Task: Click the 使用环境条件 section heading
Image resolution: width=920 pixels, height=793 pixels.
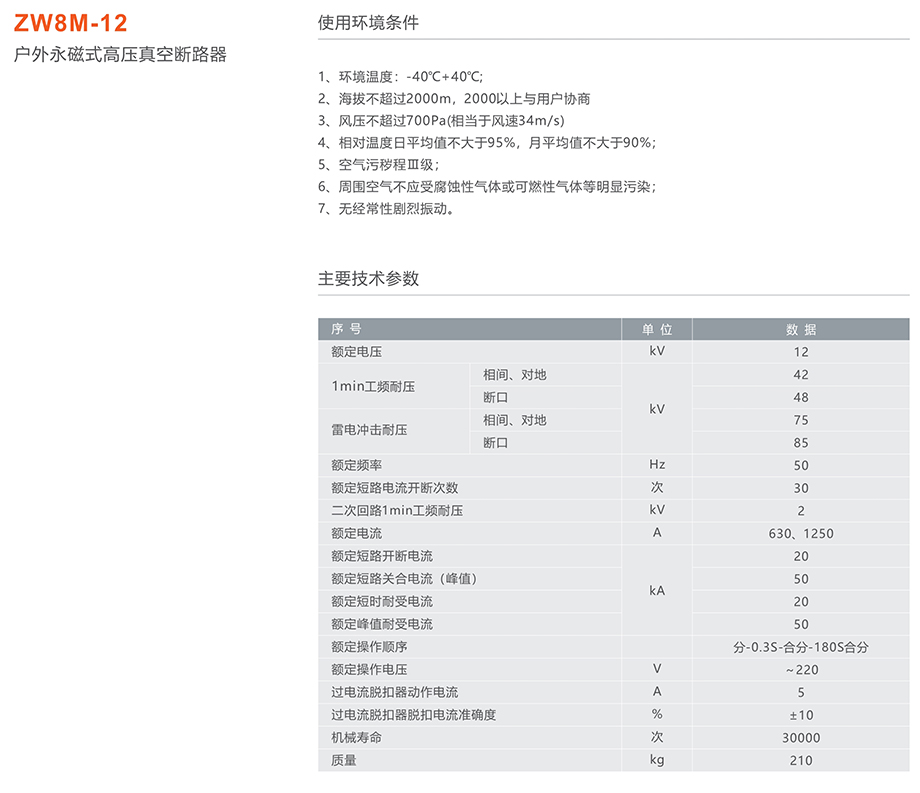Action: coord(367,22)
